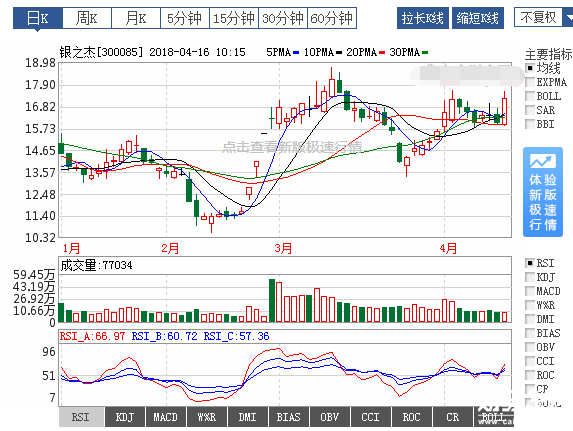Select the ROC sub-indicator radio

(530, 375)
